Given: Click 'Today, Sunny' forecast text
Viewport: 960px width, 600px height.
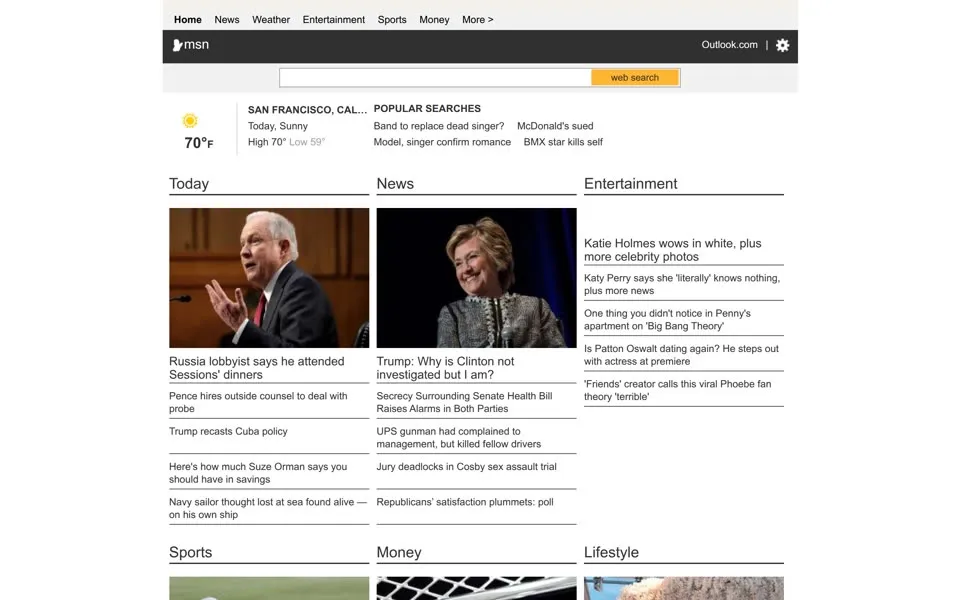Looking at the screenshot, I should [278, 126].
